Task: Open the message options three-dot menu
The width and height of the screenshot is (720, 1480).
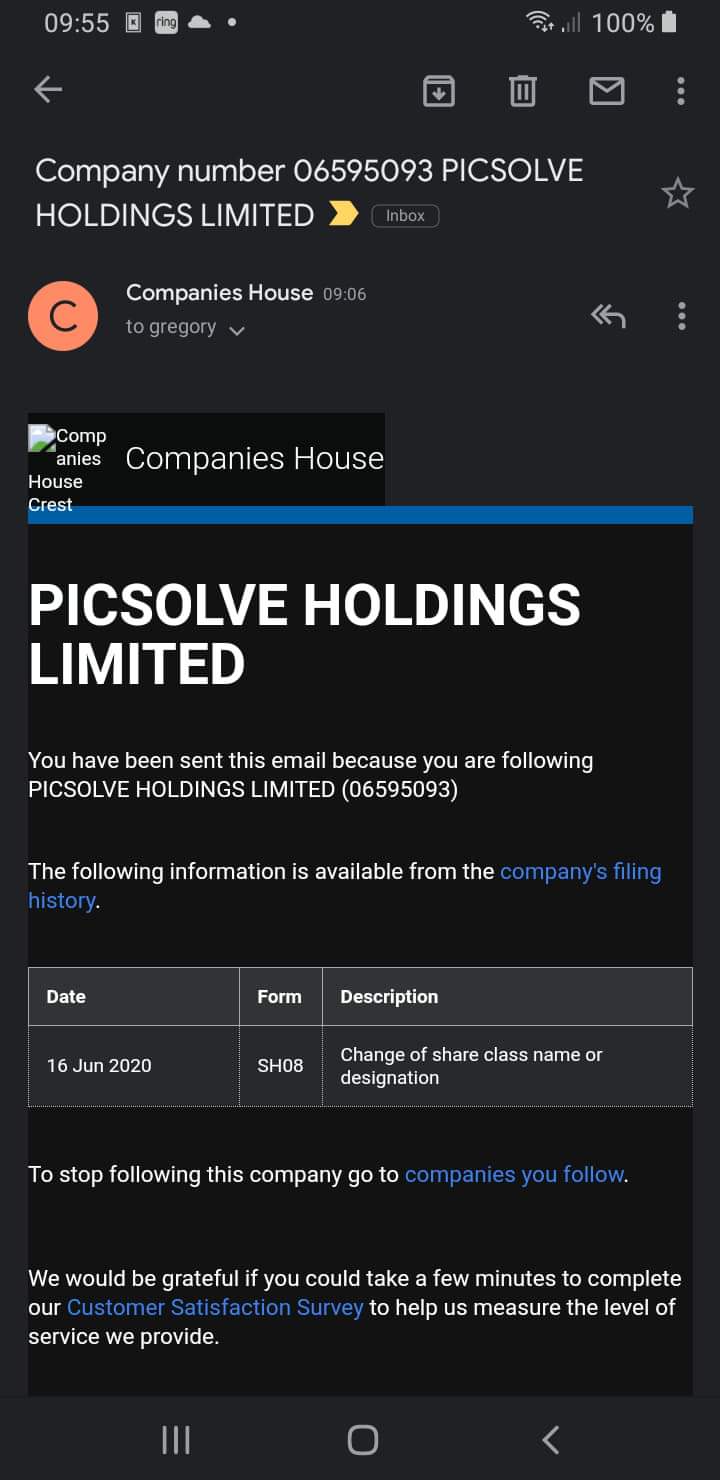Action: pos(681,316)
